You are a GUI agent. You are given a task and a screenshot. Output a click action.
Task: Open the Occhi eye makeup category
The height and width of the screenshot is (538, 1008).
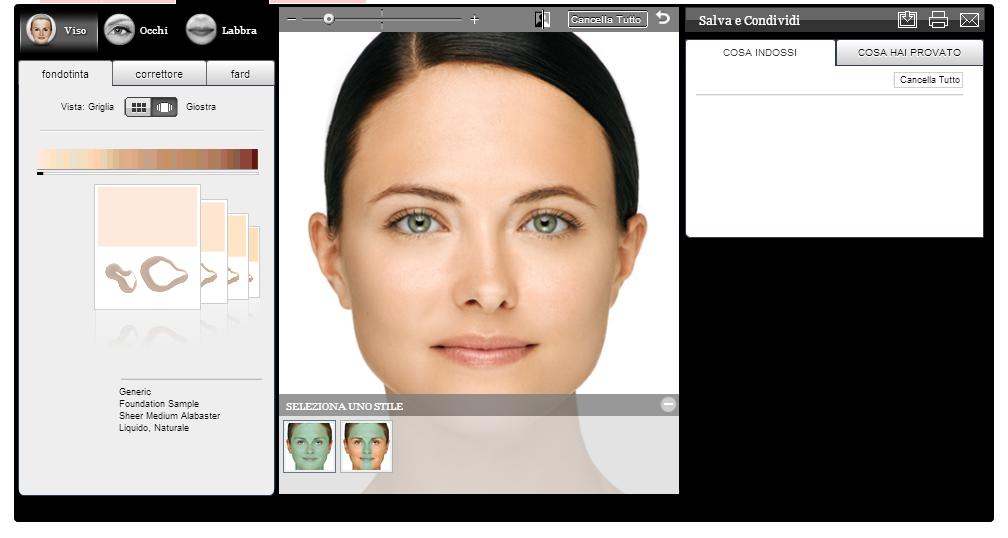pyautogui.click(x=120, y=30)
